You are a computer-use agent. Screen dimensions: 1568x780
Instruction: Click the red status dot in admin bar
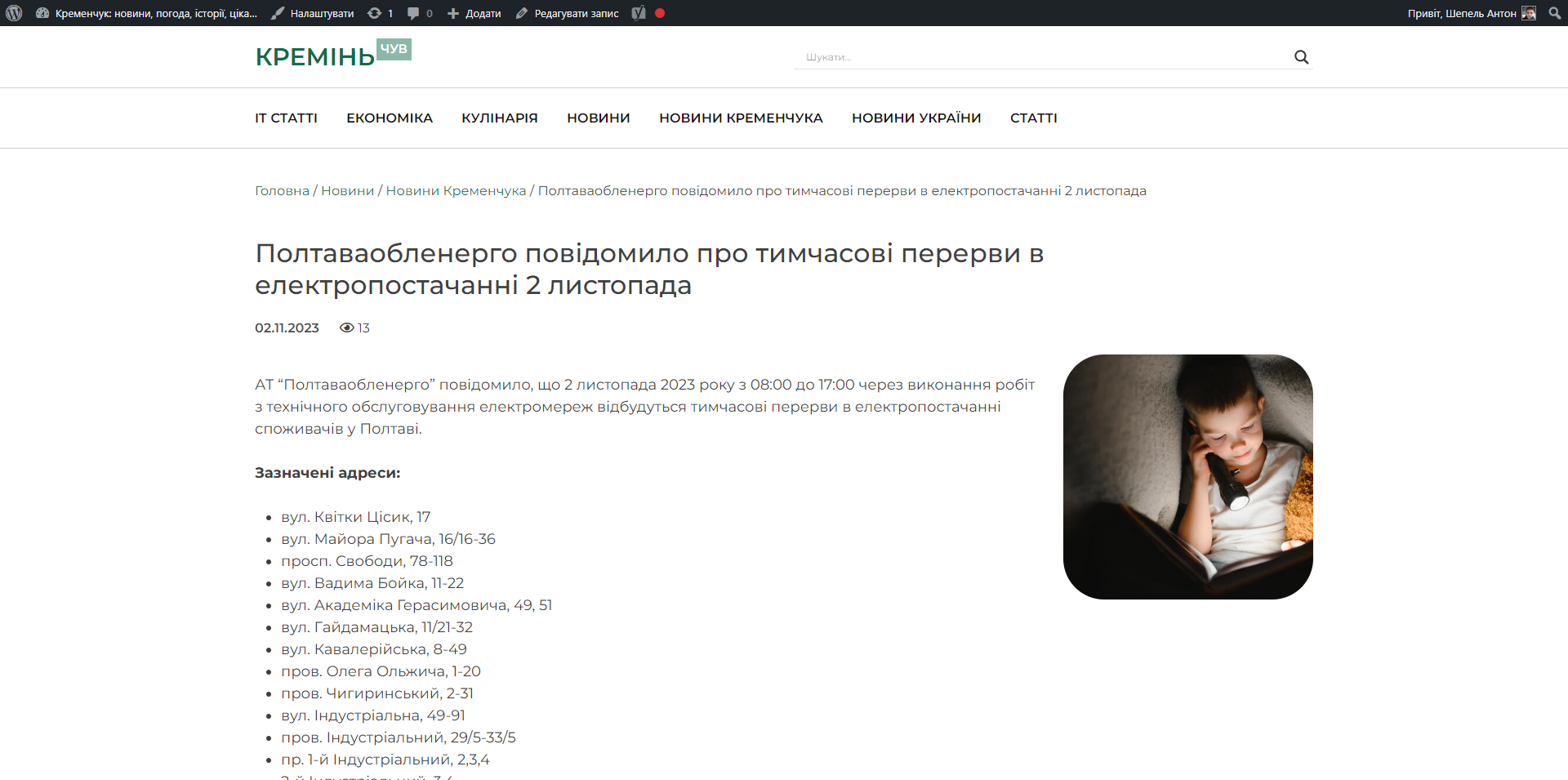tap(660, 13)
